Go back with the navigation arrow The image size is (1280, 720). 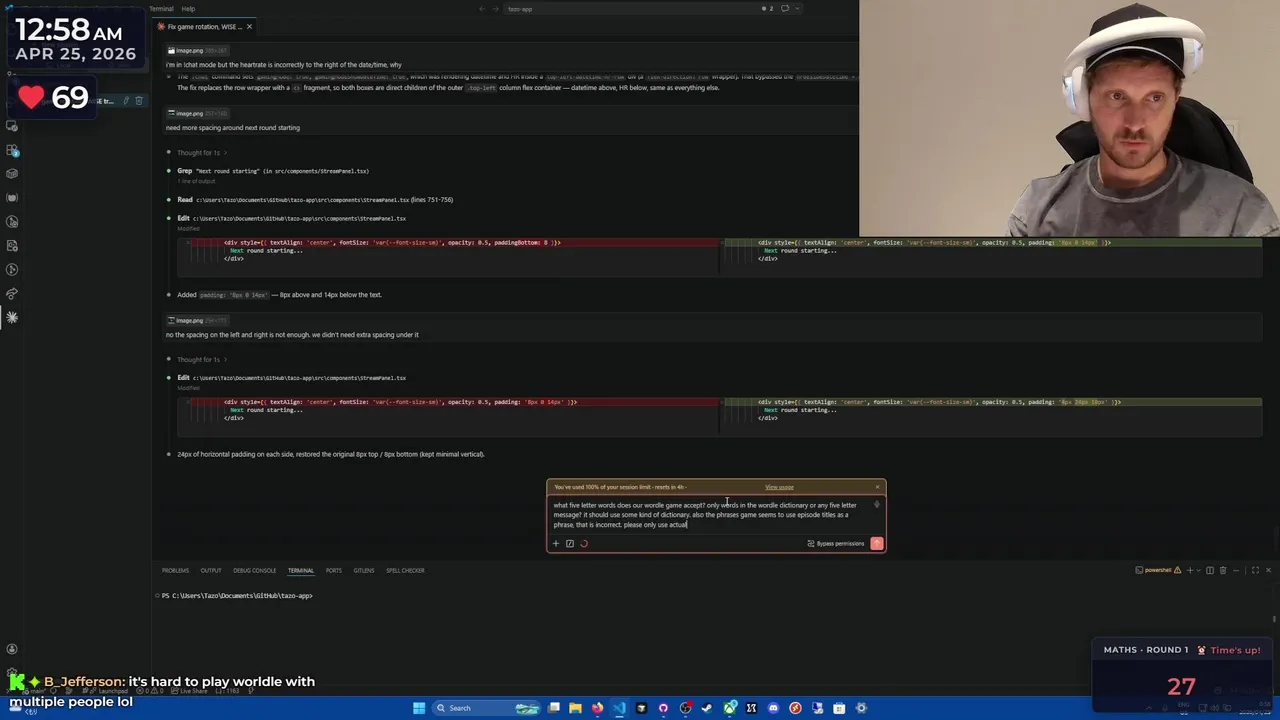coord(482,9)
